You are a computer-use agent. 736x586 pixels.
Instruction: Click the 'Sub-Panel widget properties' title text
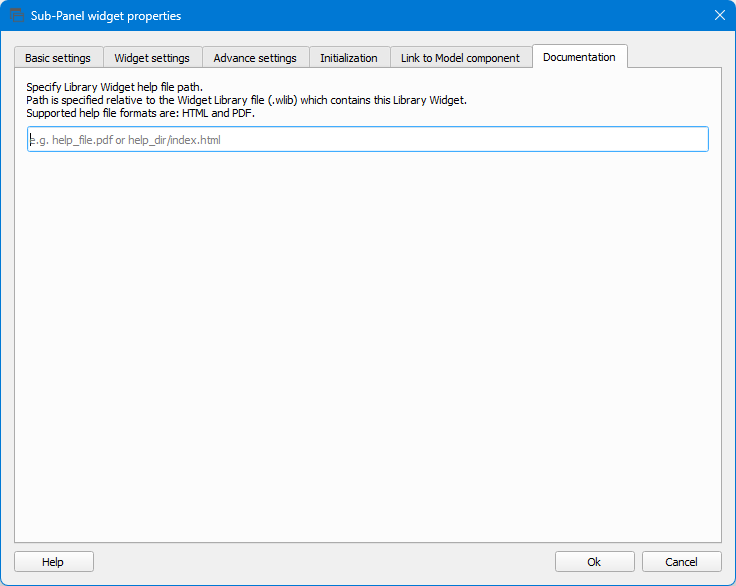click(x=106, y=16)
